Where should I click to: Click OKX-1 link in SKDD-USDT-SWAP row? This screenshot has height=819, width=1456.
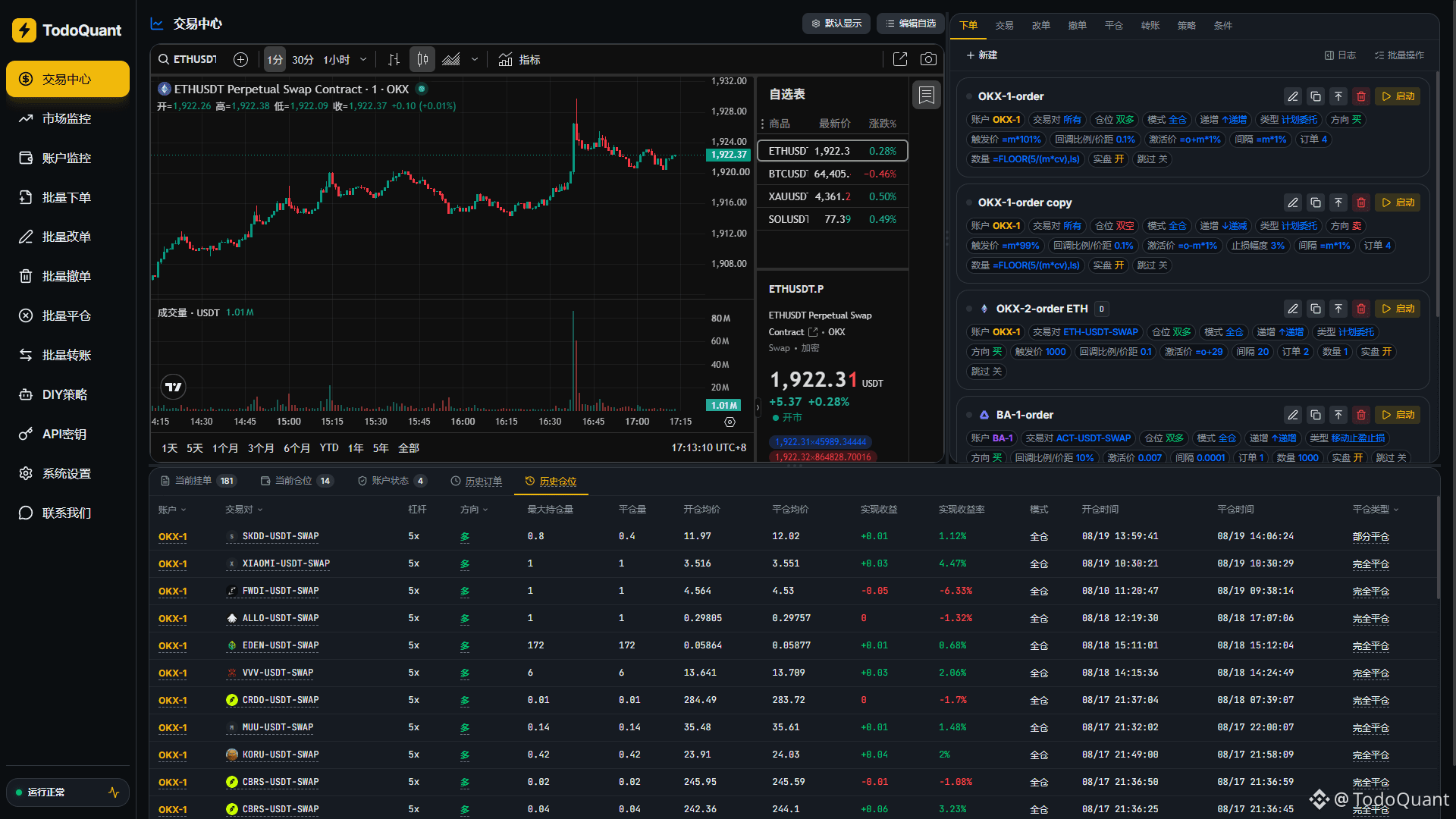(173, 537)
